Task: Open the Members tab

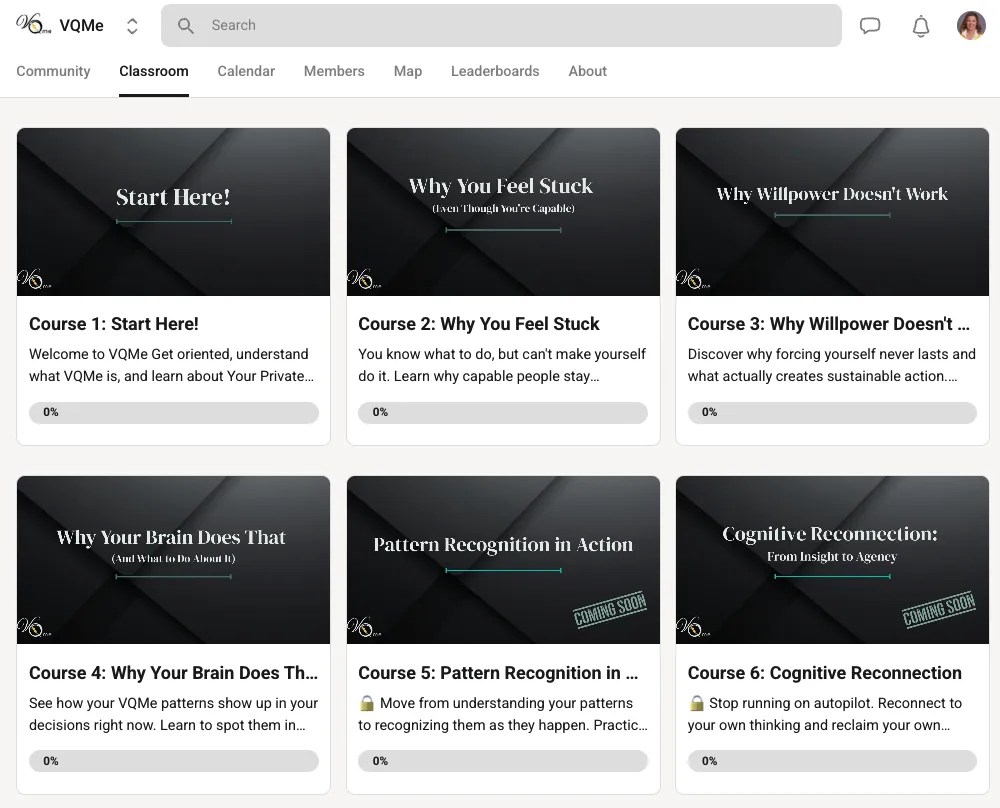Action: (334, 71)
